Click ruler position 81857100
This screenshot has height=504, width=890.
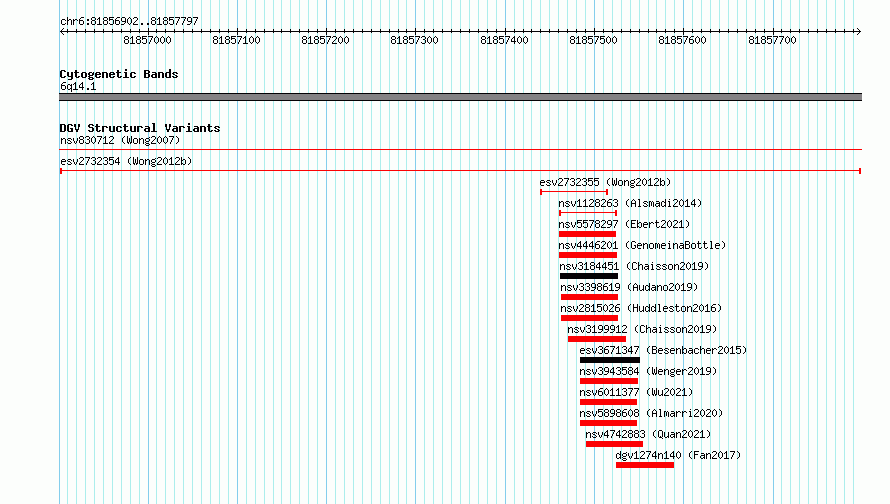click(236, 40)
